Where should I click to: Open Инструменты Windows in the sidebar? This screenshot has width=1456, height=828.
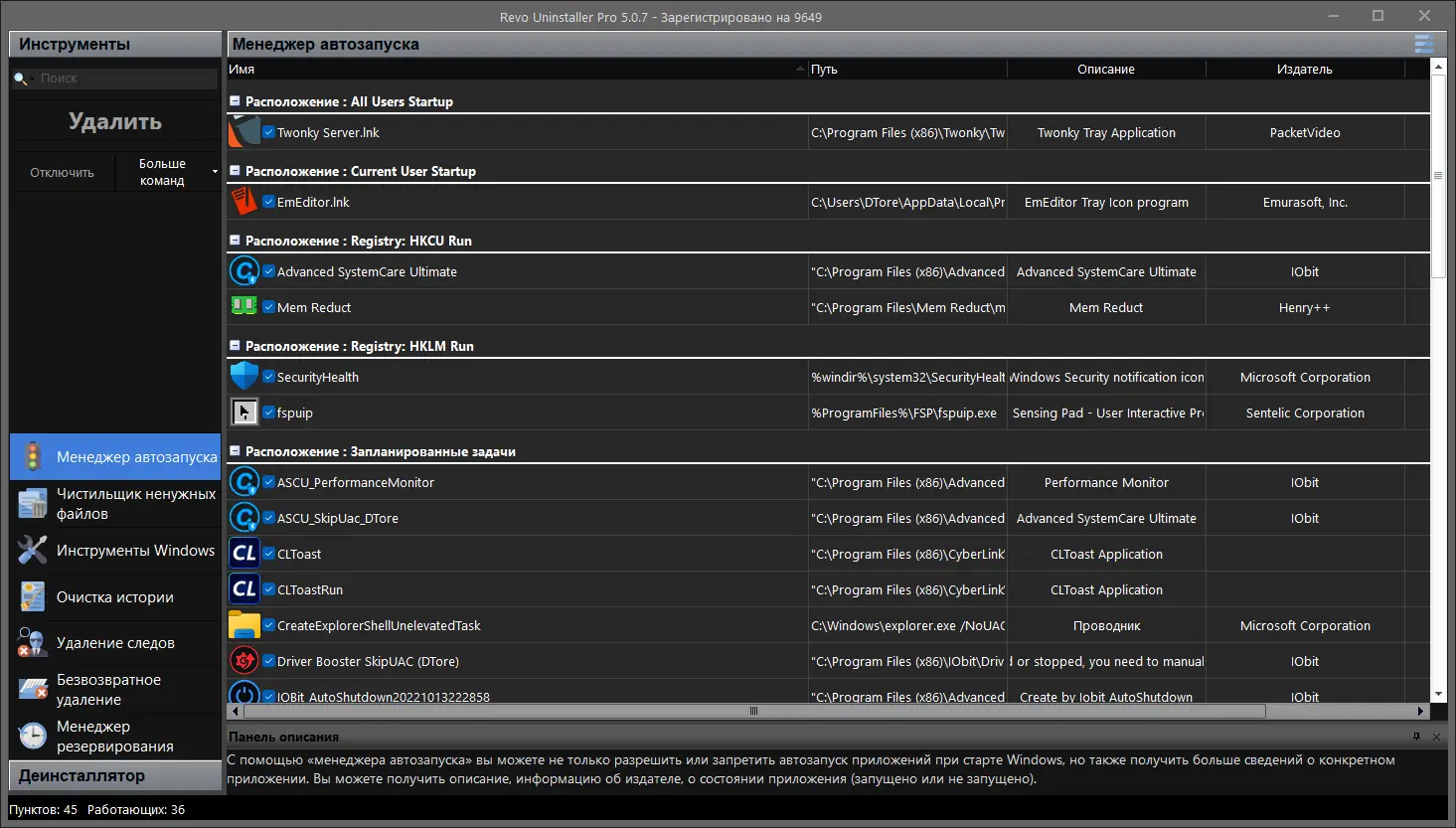click(x=115, y=551)
